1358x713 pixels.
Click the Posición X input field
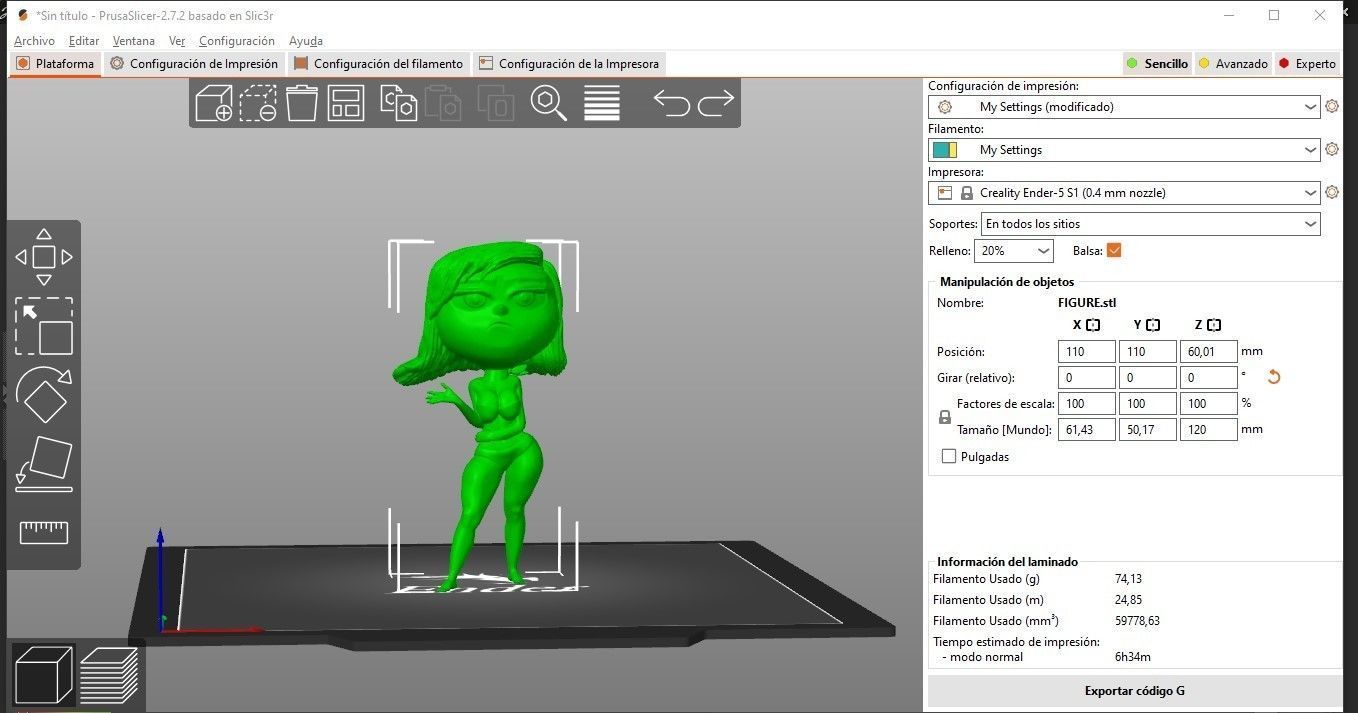1087,352
